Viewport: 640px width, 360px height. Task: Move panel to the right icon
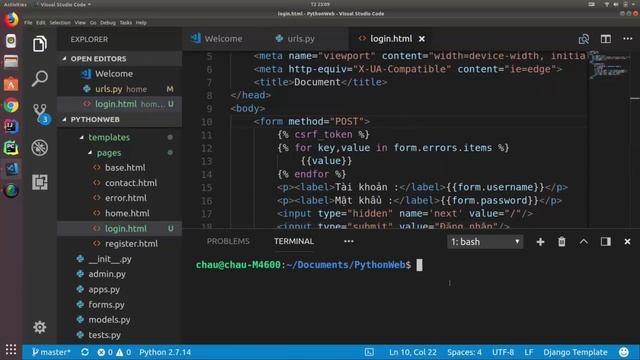click(x=606, y=242)
